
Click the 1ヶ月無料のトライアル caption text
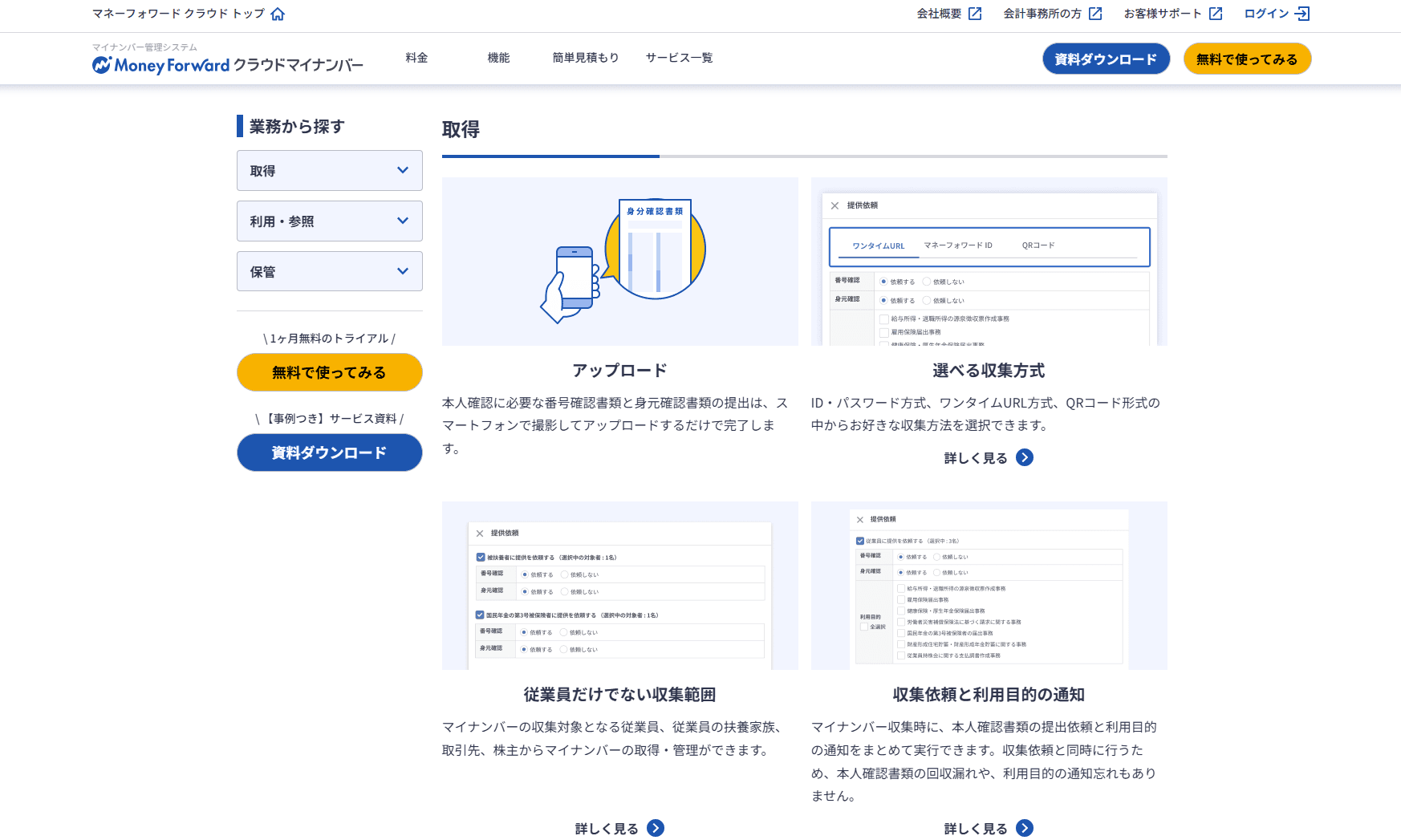coord(330,338)
